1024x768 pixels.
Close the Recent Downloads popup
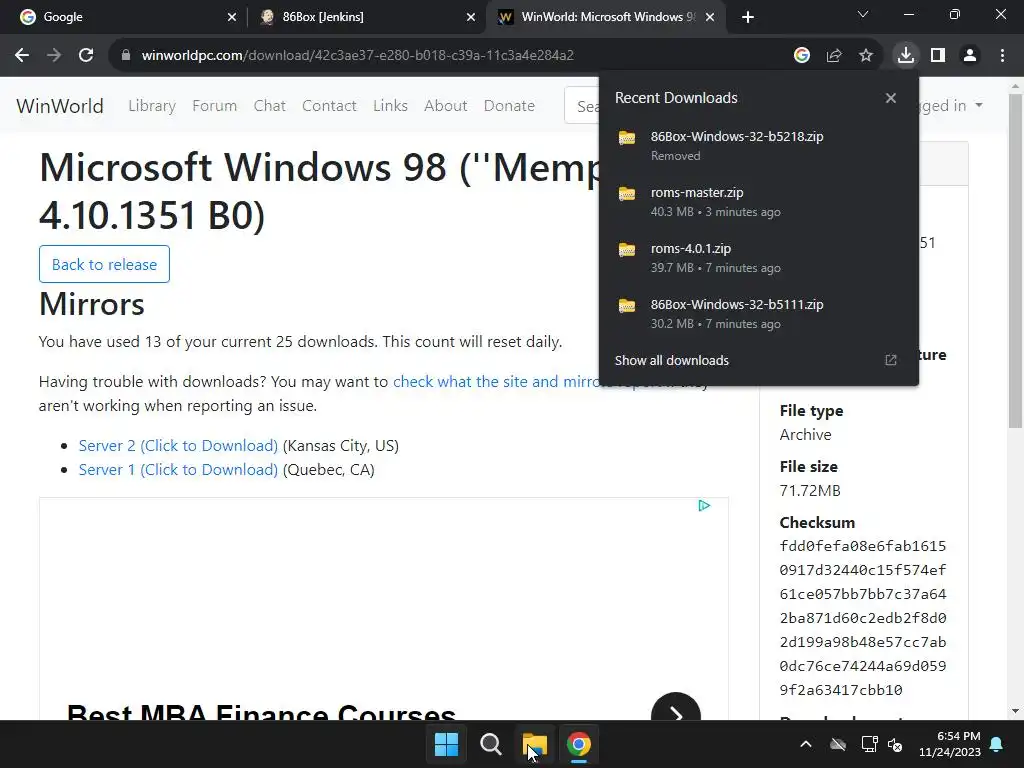click(x=891, y=98)
